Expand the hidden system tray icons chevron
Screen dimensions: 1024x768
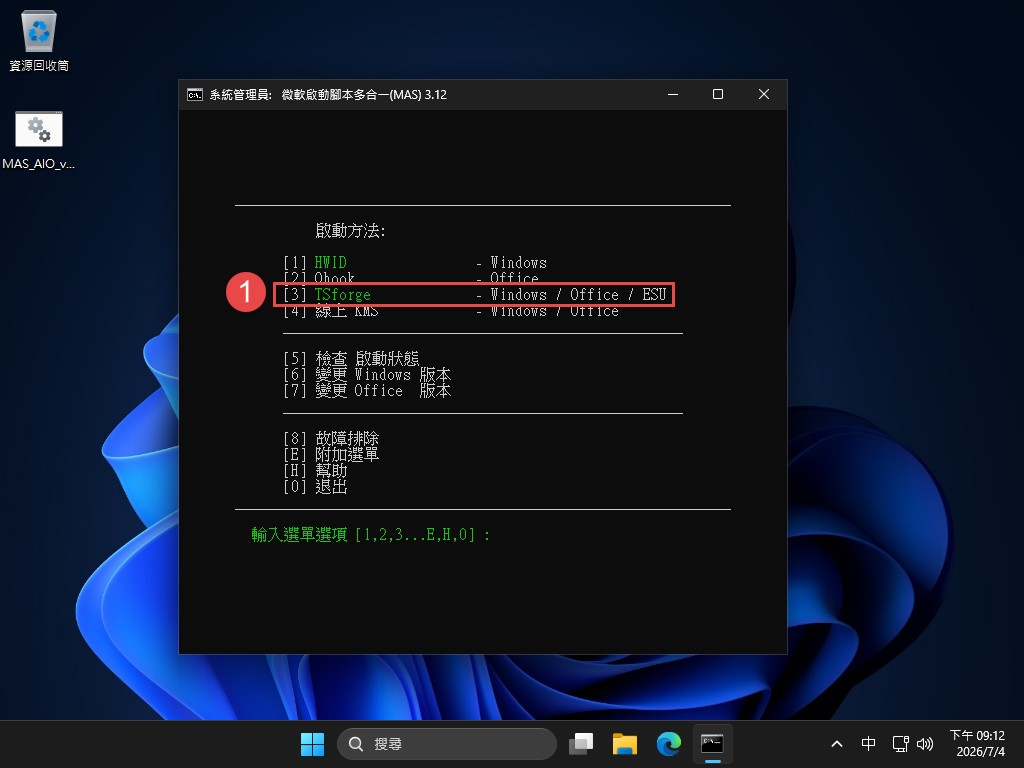(837, 744)
